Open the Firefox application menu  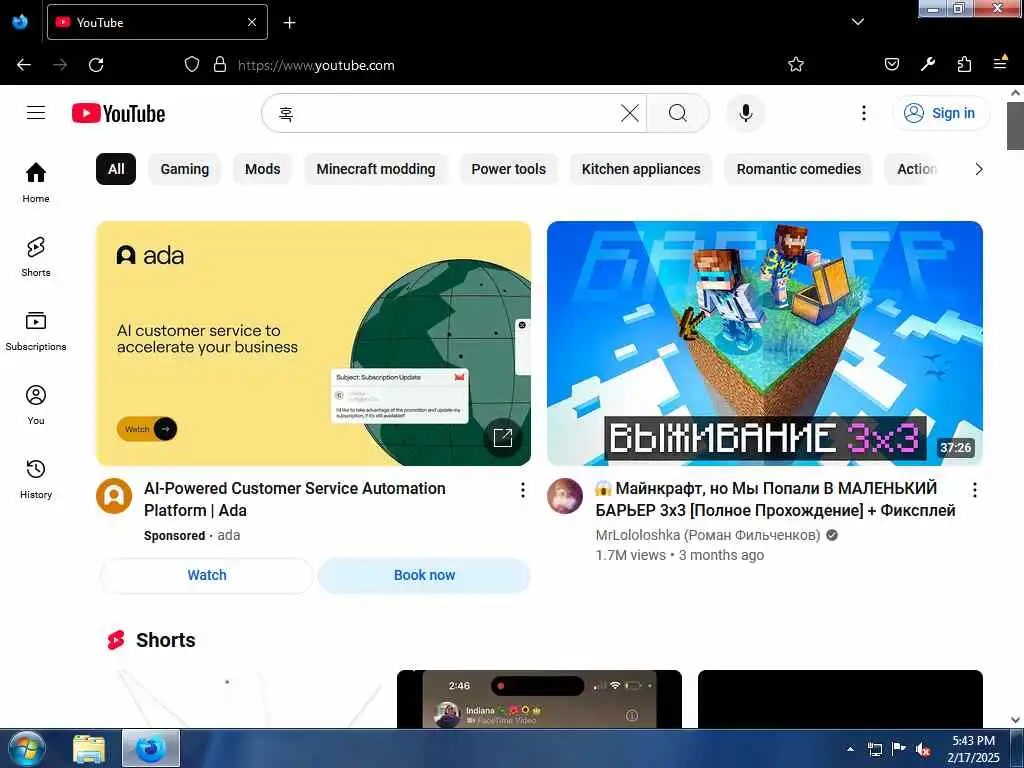(1000, 63)
